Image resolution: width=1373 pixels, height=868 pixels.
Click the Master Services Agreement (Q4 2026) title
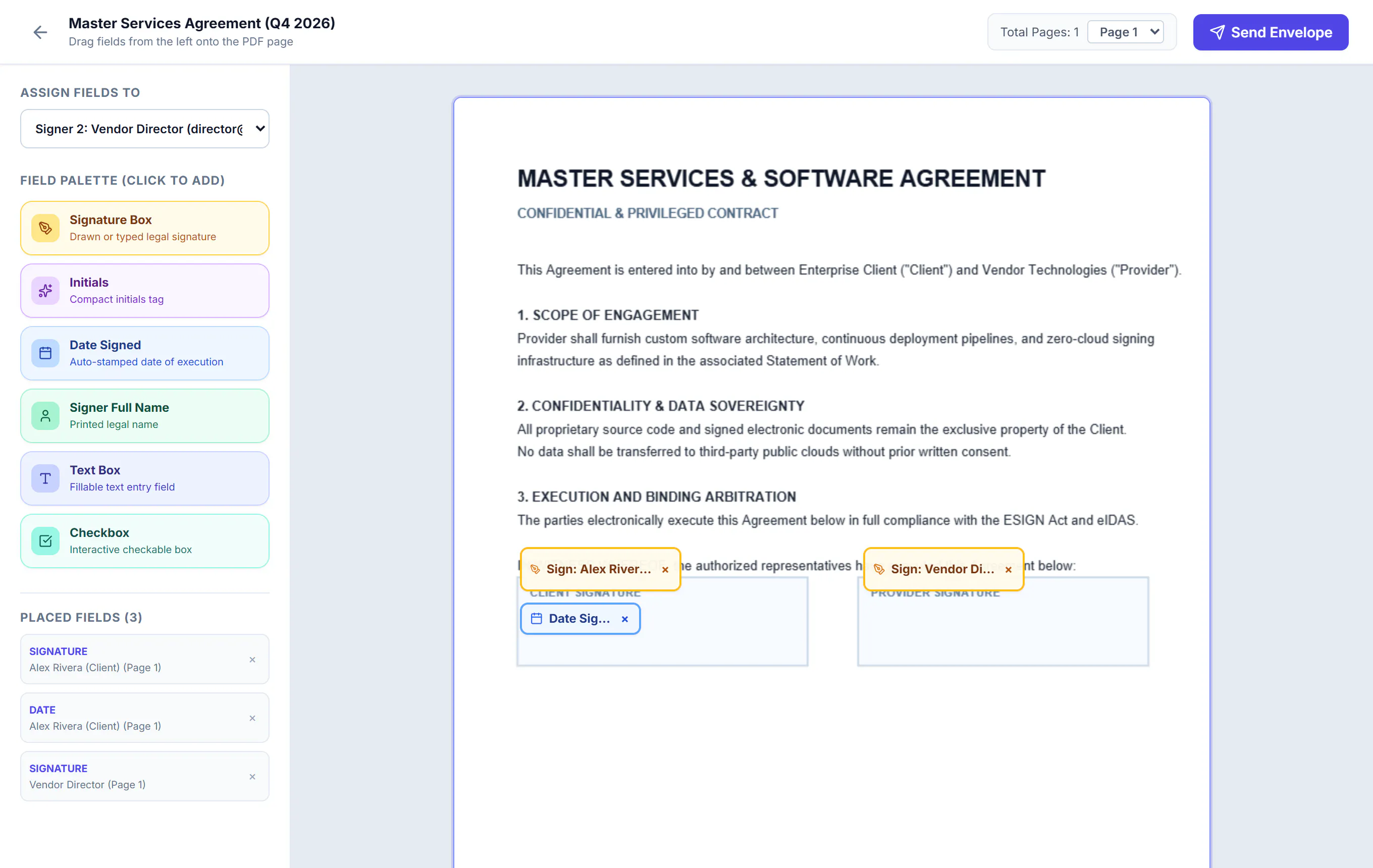coord(202,23)
